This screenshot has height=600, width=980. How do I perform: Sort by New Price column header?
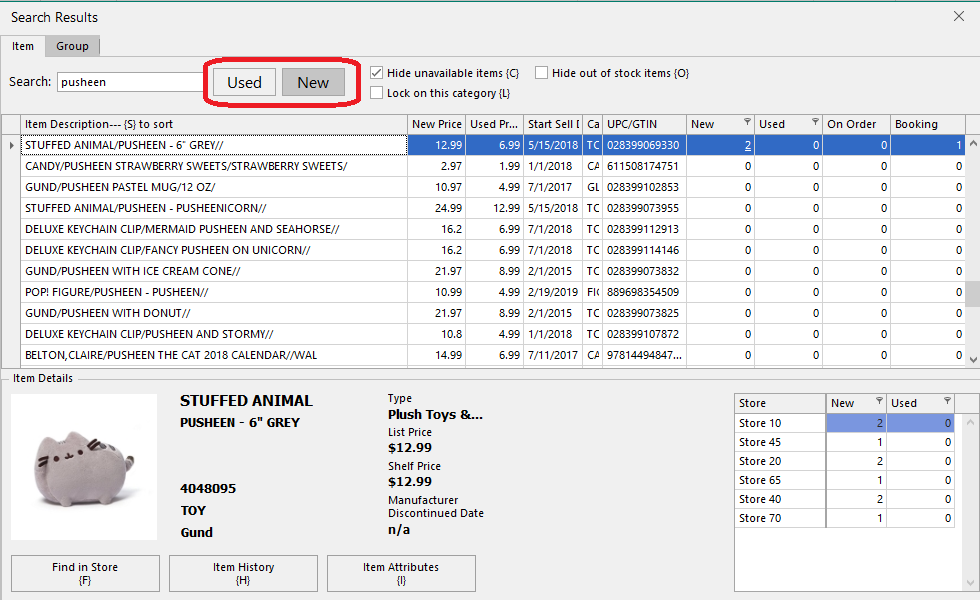(x=437, y=124)
